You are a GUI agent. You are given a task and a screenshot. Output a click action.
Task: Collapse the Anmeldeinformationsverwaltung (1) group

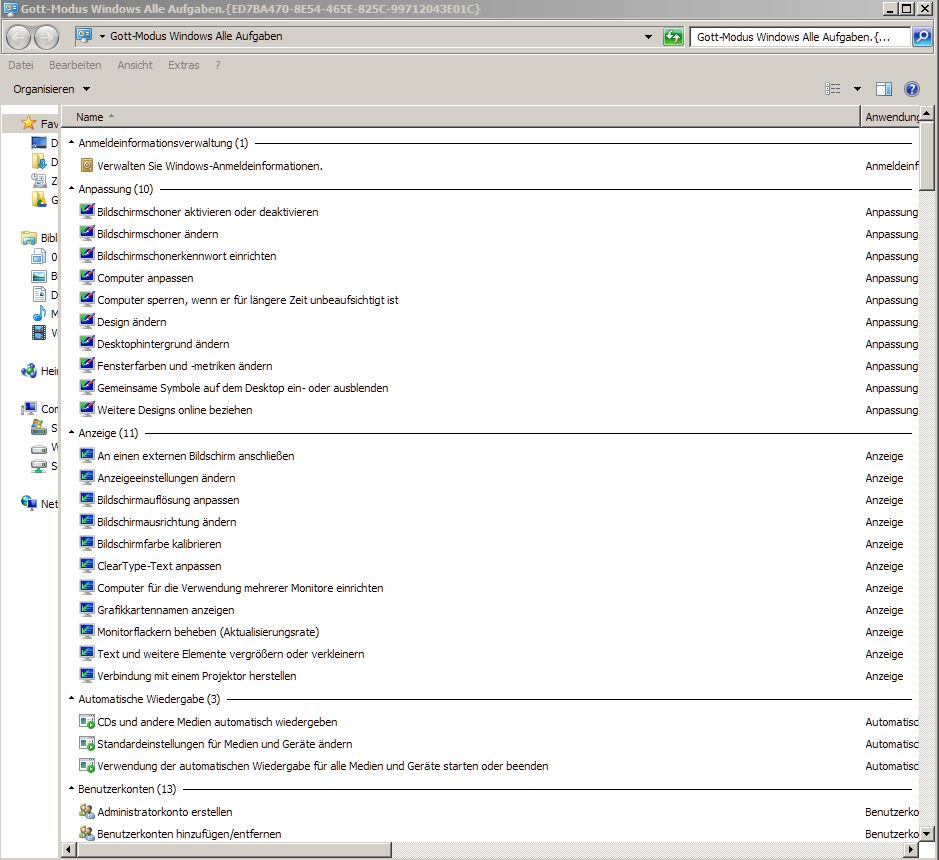[71, 143]
